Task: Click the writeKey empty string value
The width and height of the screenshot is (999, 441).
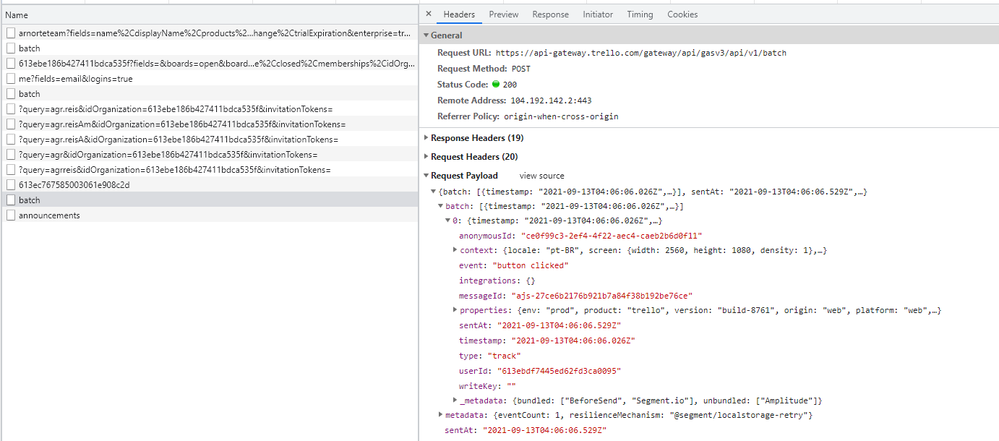Action: pos(511,386)
